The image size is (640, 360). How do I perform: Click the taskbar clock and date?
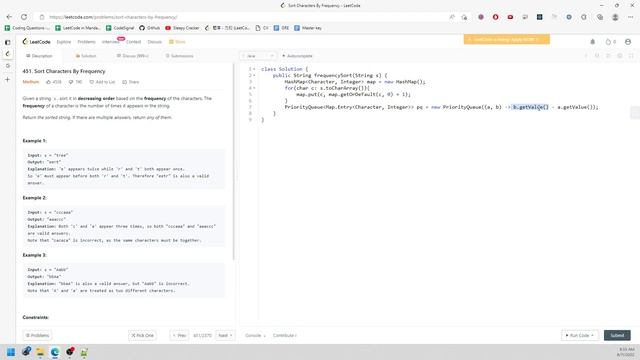(626, 352)
